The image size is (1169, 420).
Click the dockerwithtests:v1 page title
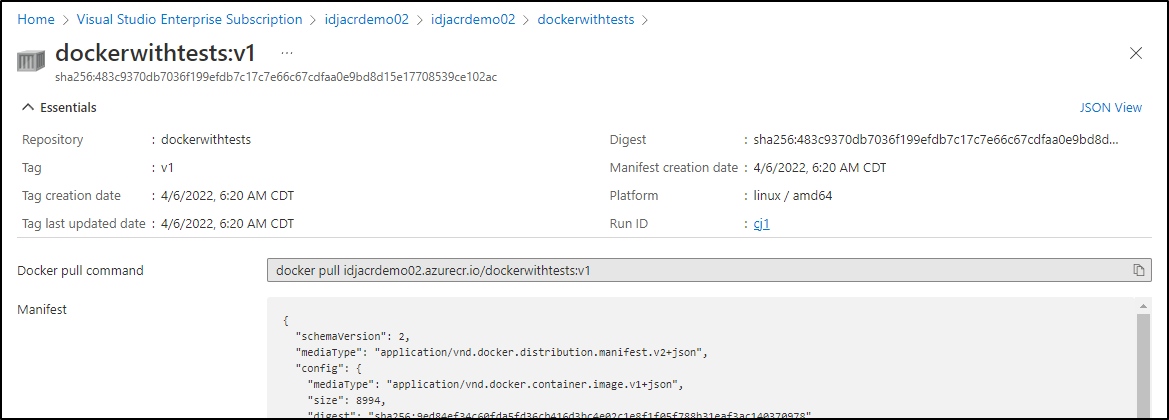(156, 53)
